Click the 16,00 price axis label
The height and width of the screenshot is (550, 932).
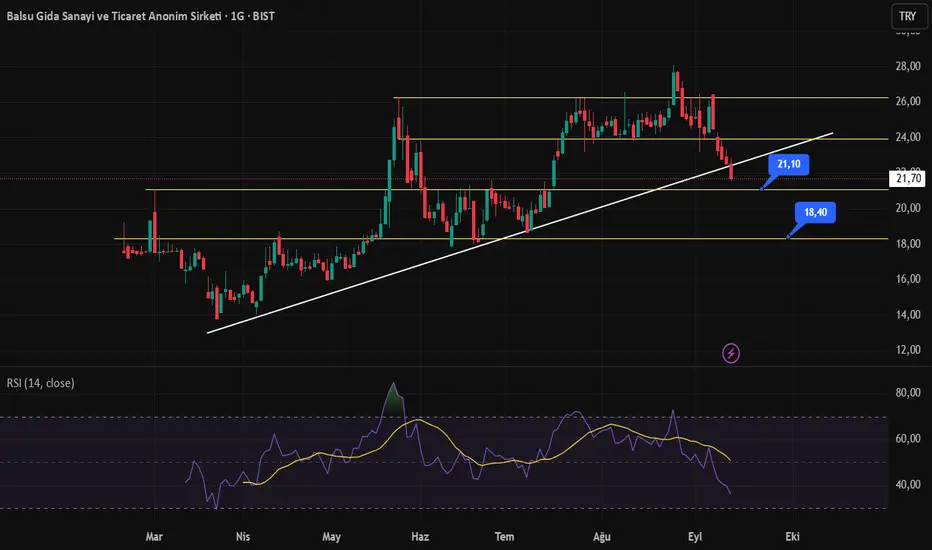[908, 278]
